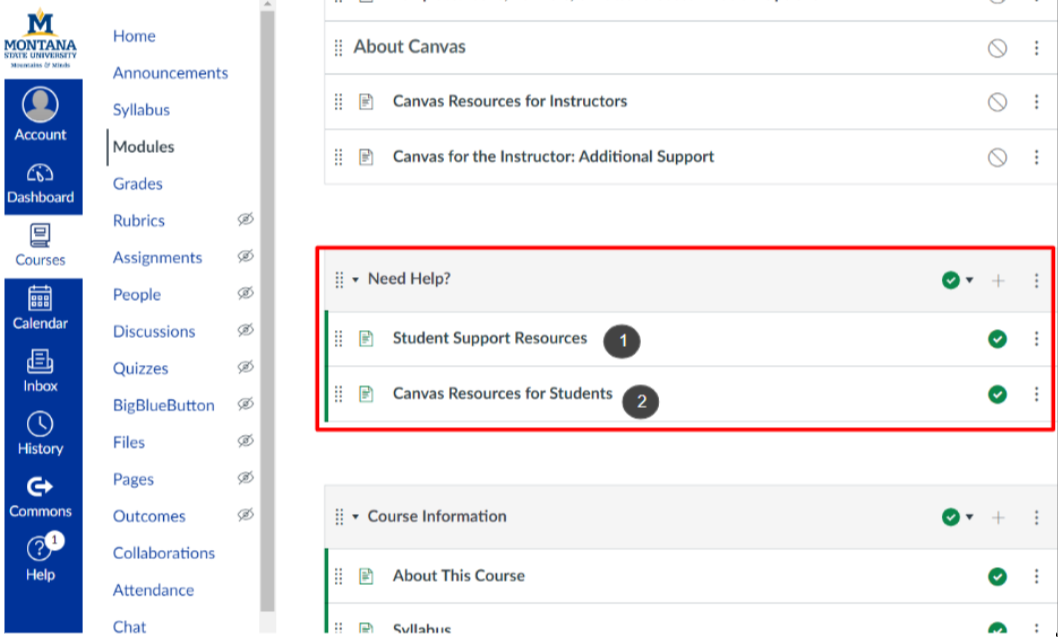
Task: Open the Courses icon
Action: (41, 237)
